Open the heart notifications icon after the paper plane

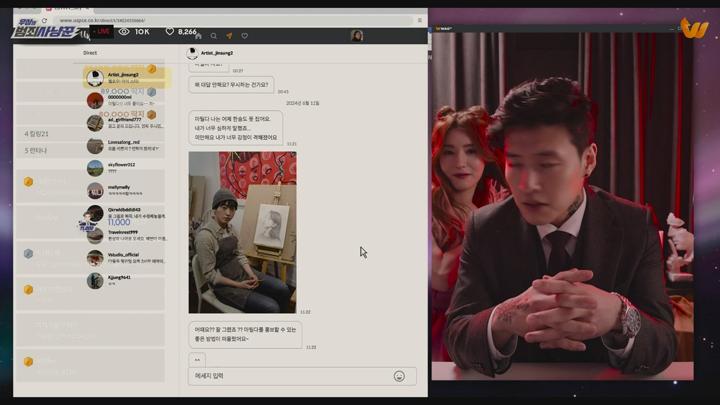click(245, 35)
